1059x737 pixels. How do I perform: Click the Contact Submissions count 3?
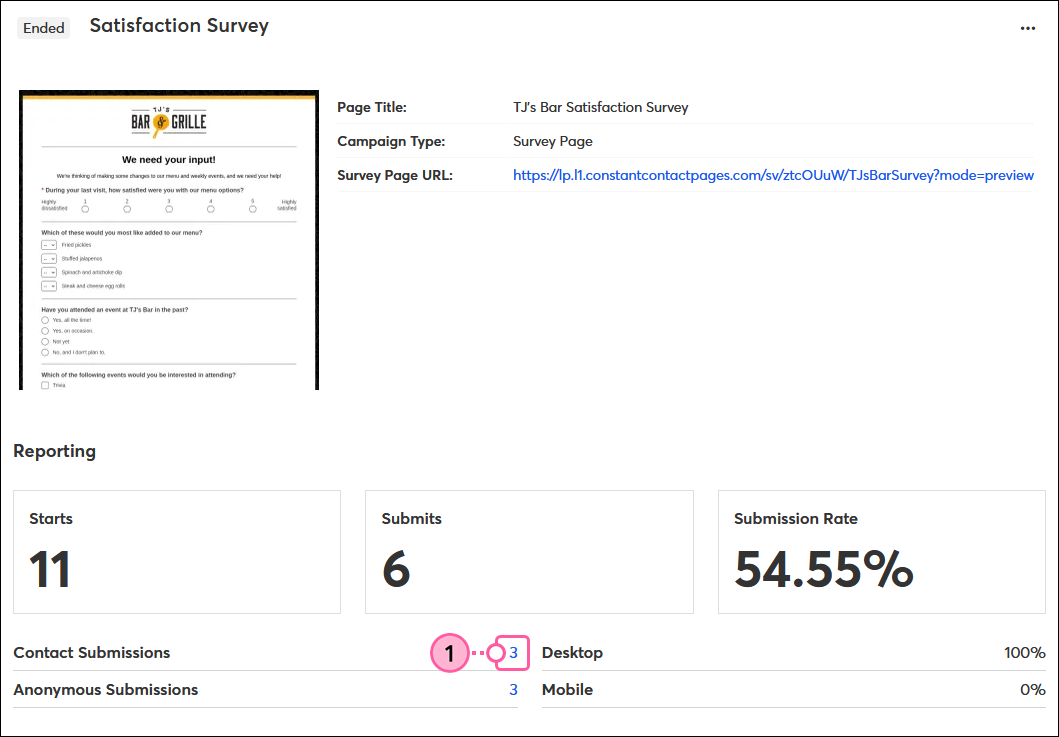coord(513,653)
